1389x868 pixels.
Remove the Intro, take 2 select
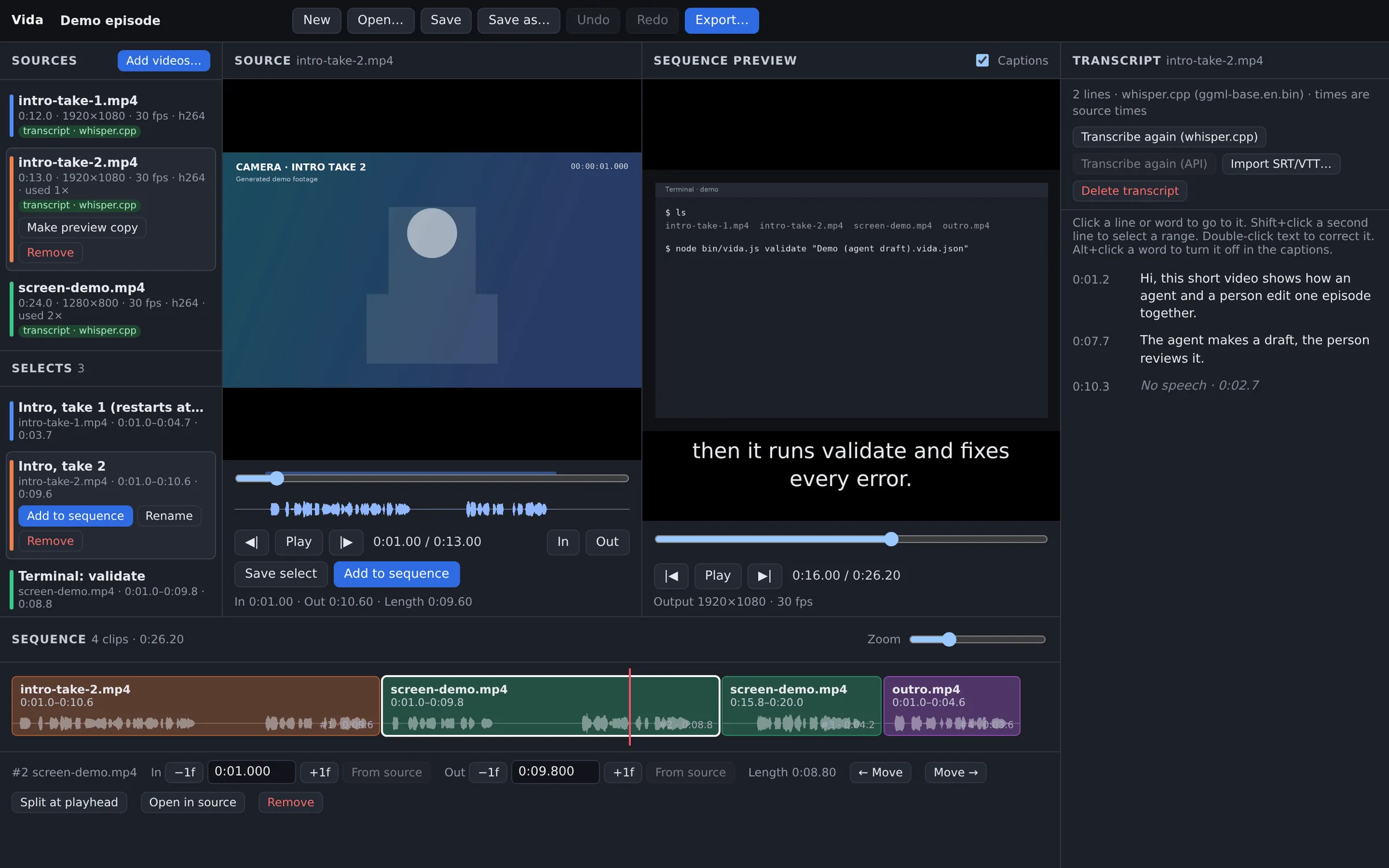(50, 541)
